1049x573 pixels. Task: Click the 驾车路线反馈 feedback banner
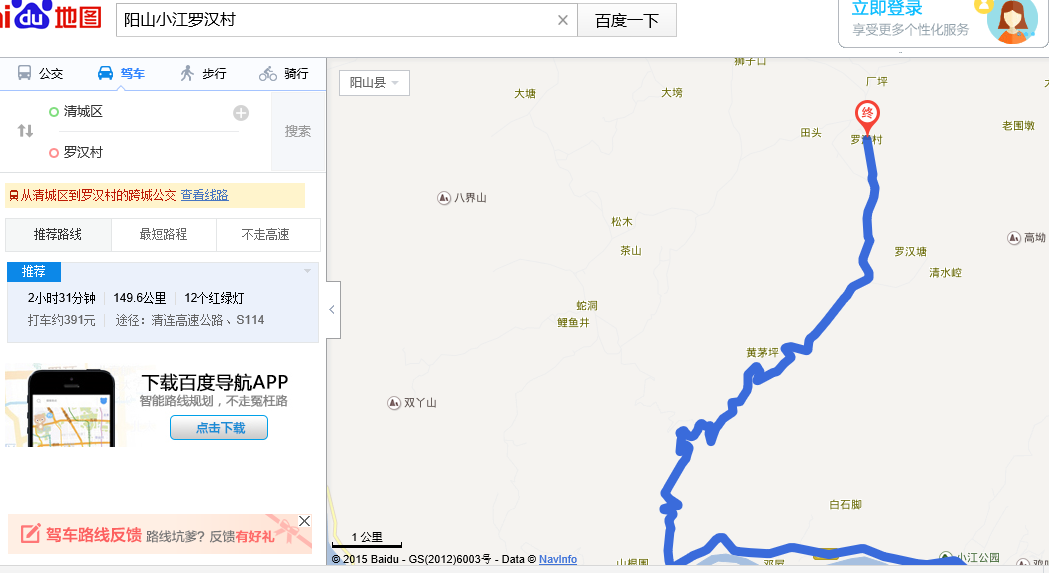[160, 534]
